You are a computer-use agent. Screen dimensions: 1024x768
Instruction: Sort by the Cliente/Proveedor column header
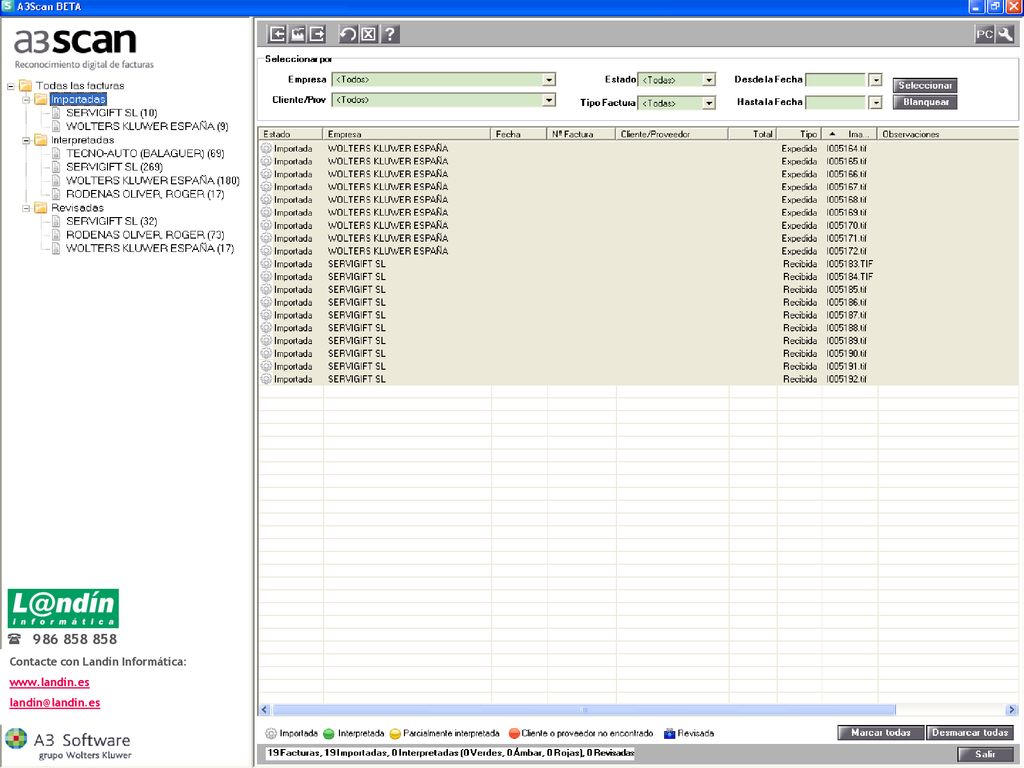coord(672,134)
